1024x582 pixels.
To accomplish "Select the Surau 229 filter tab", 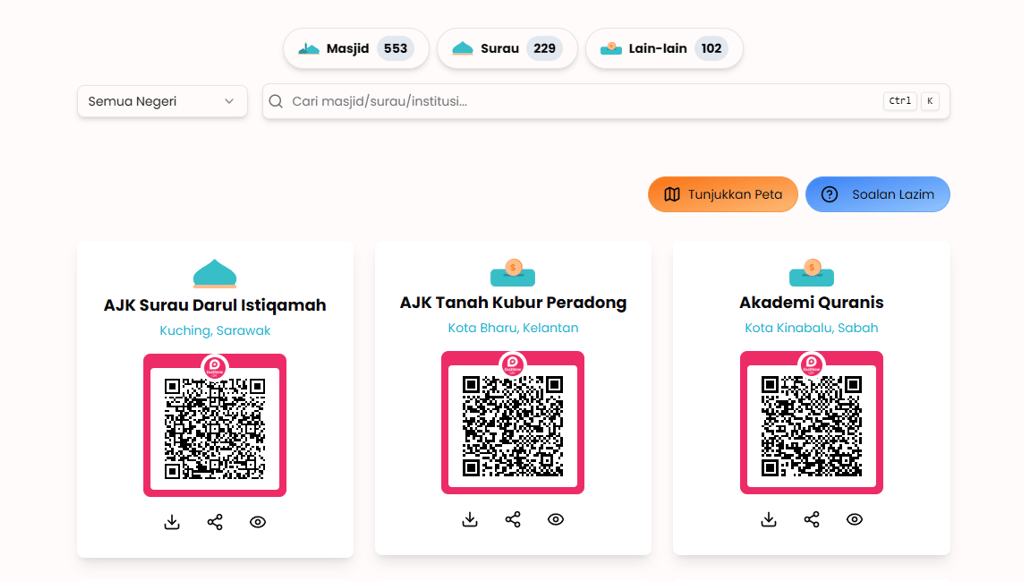I will [x=507, y=48].
